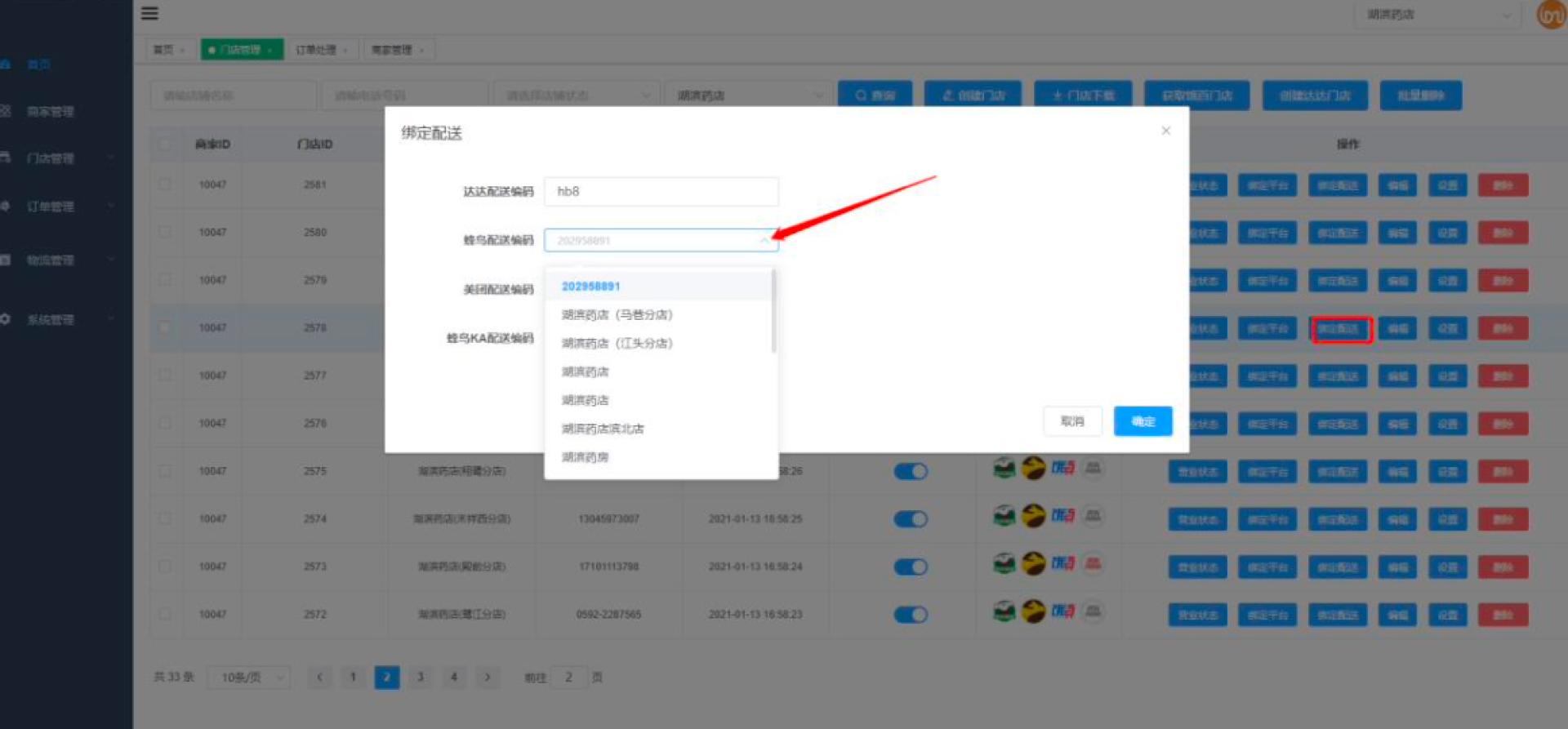Click the 系统管理 gear icon in sidebar
1568x729 pixels.
click(x=6, y=319)
